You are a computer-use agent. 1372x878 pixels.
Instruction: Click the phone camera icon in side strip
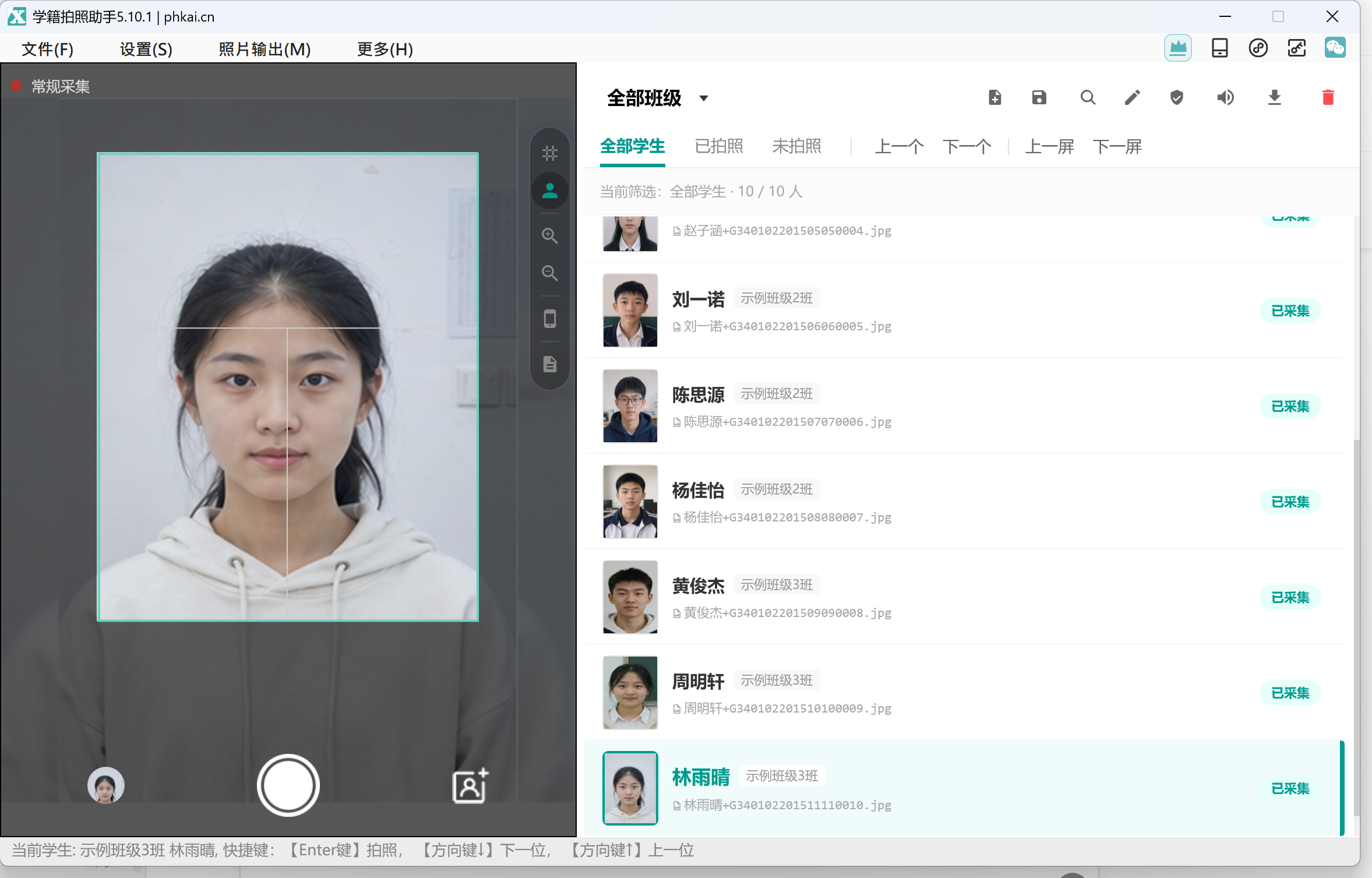pos(550,319)
